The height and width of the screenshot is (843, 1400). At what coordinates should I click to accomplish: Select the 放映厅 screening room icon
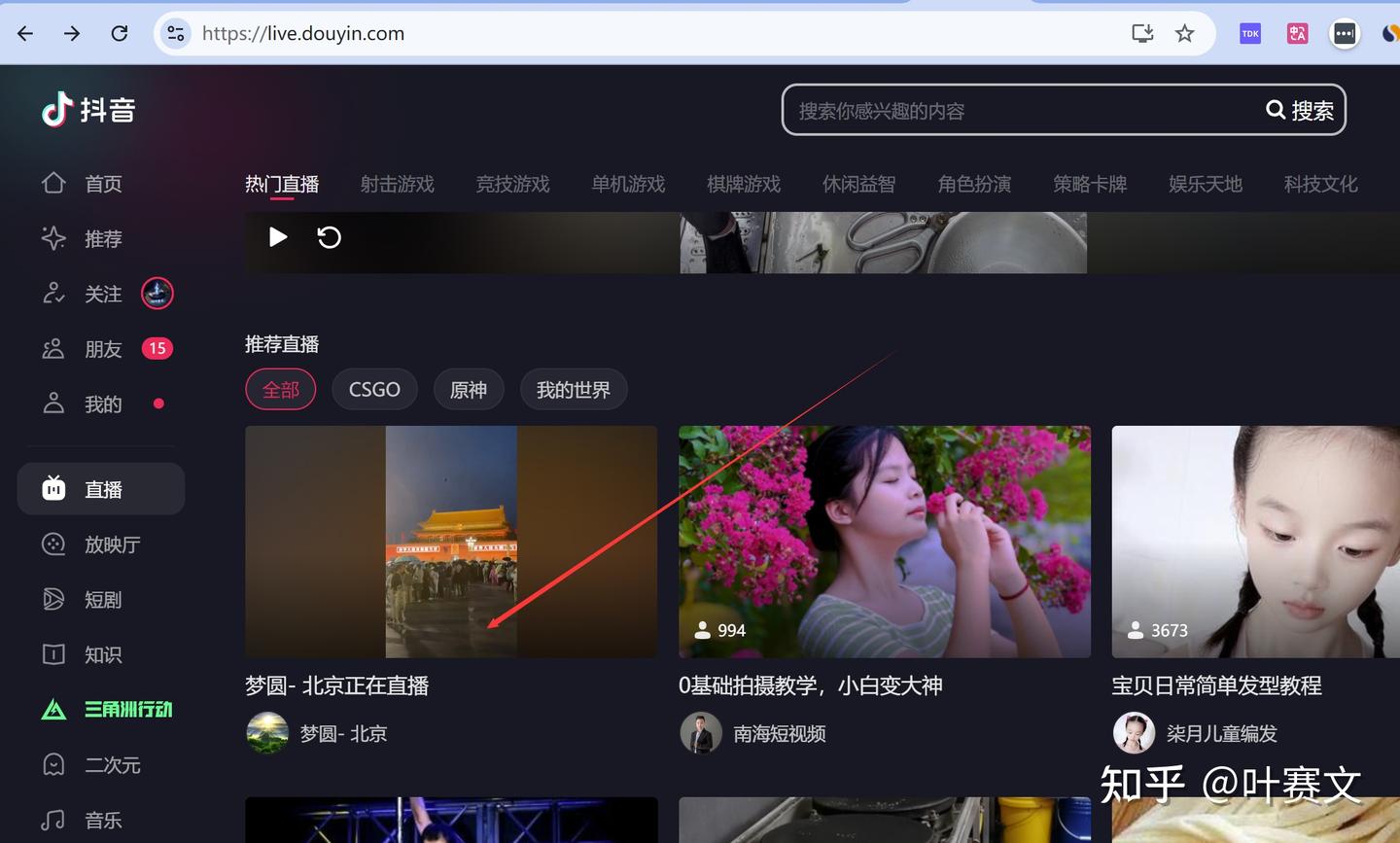point(53,544)
